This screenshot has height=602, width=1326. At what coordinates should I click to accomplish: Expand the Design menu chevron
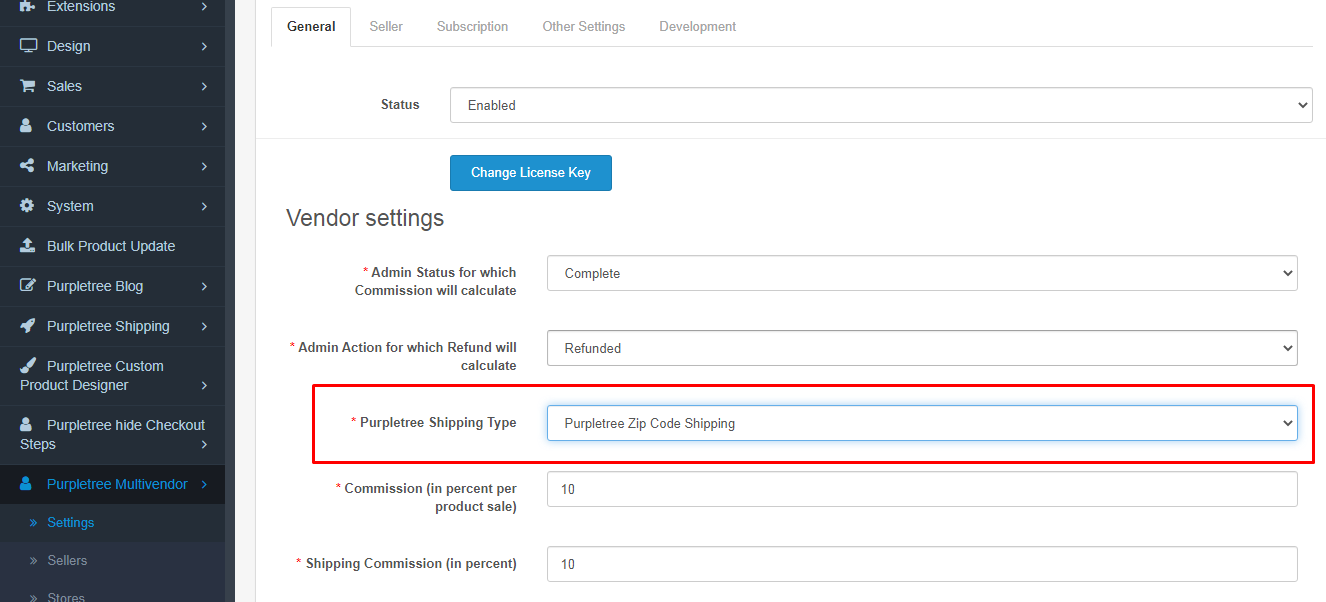[x=204, y=46]
